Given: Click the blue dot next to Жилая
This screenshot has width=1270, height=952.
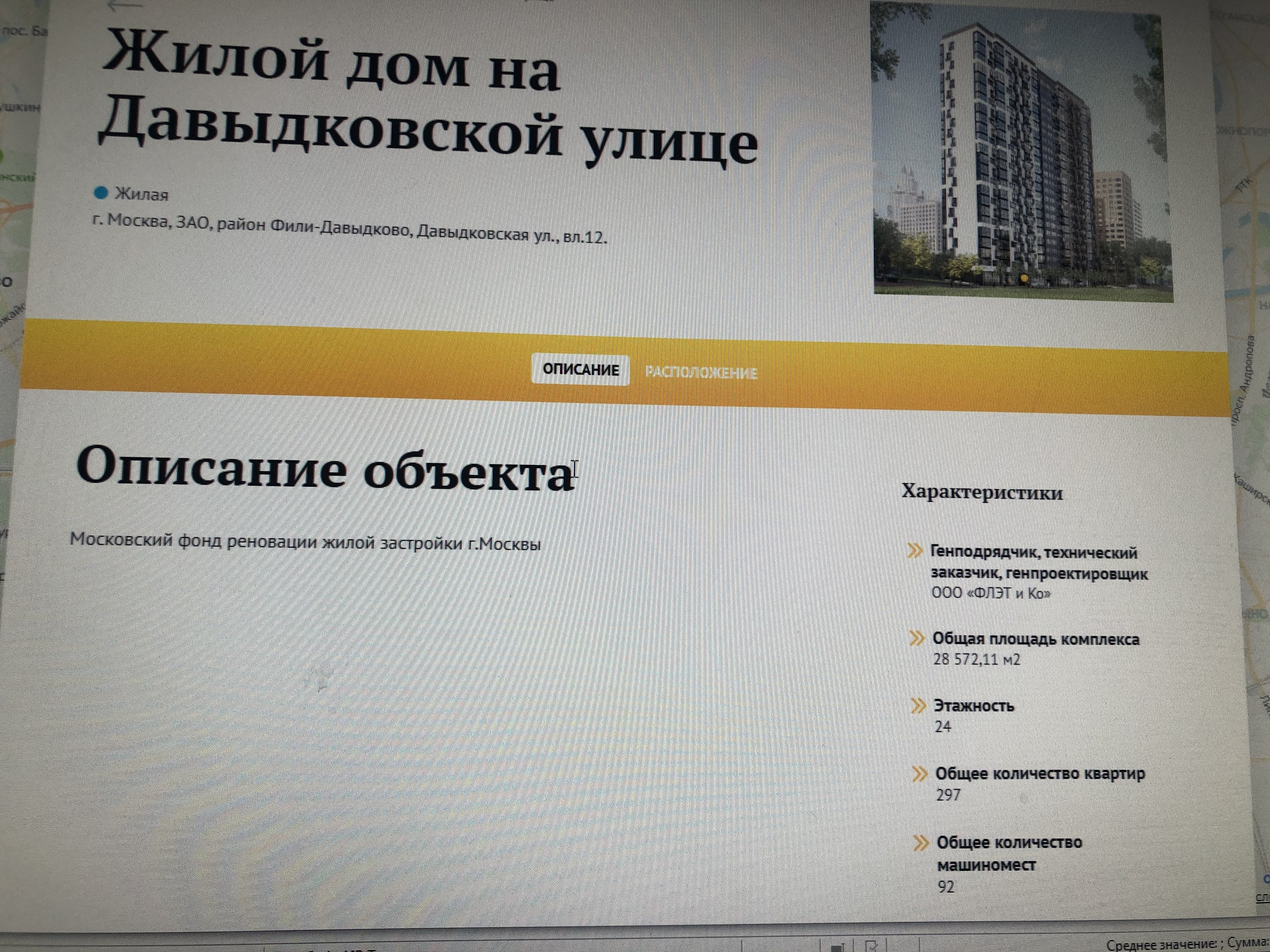Looking at the screenshot, I should pyautogui.click(x=101, y=193).
